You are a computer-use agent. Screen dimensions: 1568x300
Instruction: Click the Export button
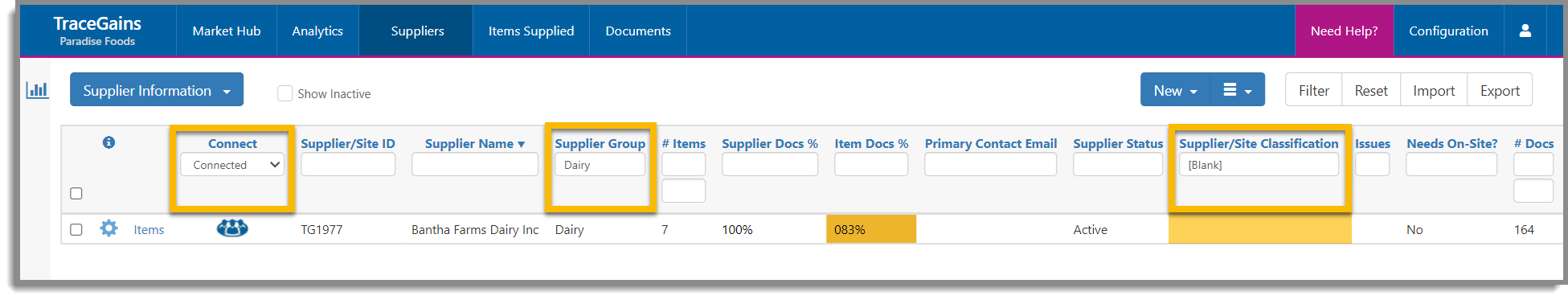click(1500, 90)
